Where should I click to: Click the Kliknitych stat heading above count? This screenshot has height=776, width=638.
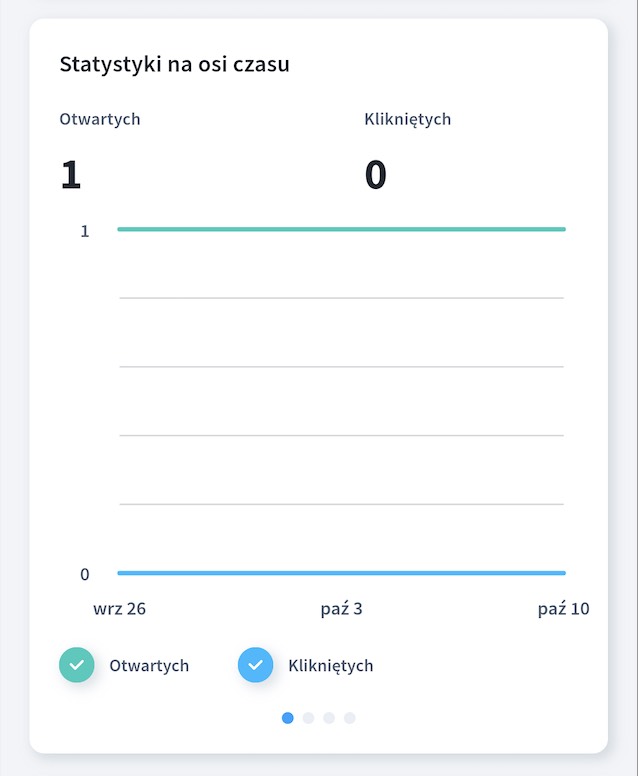coord(408,119)
